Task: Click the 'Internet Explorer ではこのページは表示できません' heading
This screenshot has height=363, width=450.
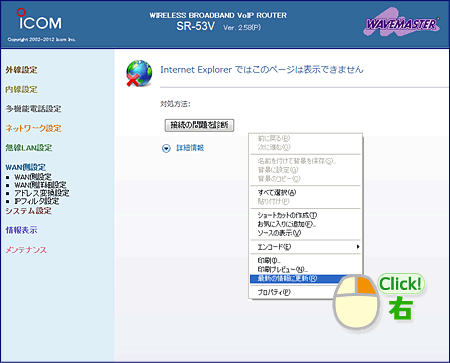Action: point(262,70)
